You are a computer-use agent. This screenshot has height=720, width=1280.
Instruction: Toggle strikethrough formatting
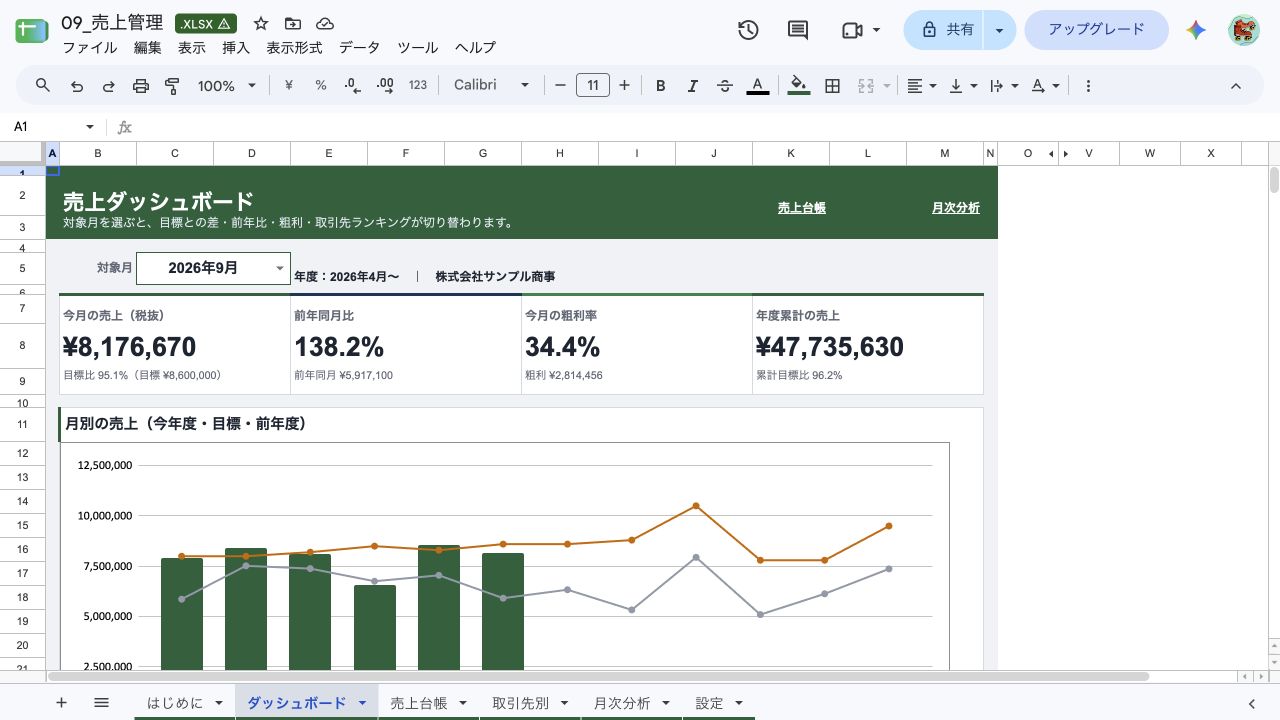[725, 86]
